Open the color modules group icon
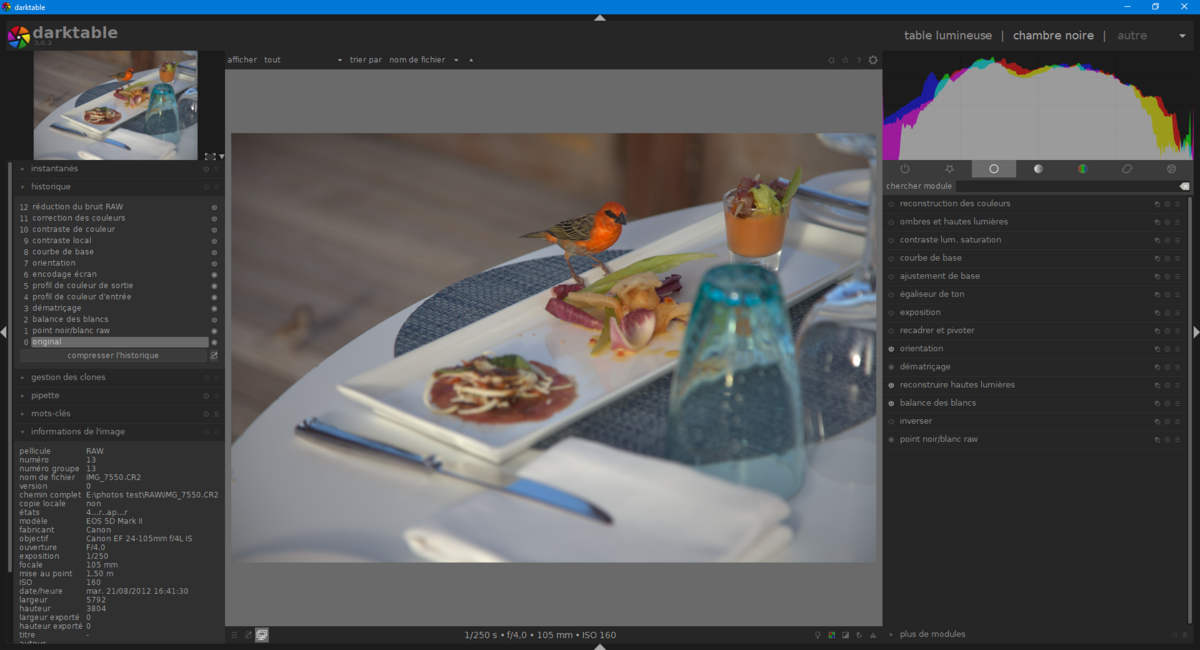The height and width of the screenshot is (650, 1200). tap(1082, 169)
